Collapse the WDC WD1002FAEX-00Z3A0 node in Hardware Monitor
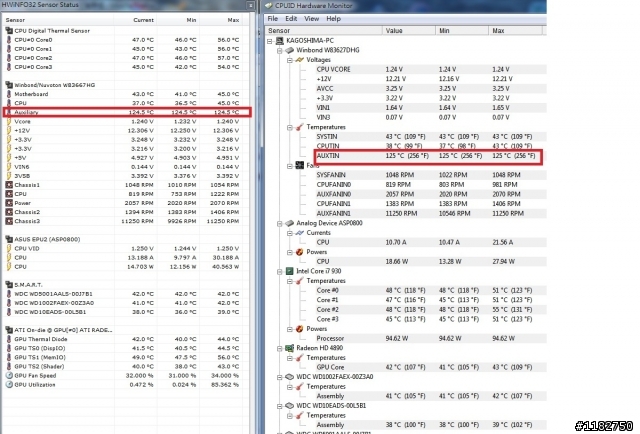Screen dimensions: 640x434 280,377
